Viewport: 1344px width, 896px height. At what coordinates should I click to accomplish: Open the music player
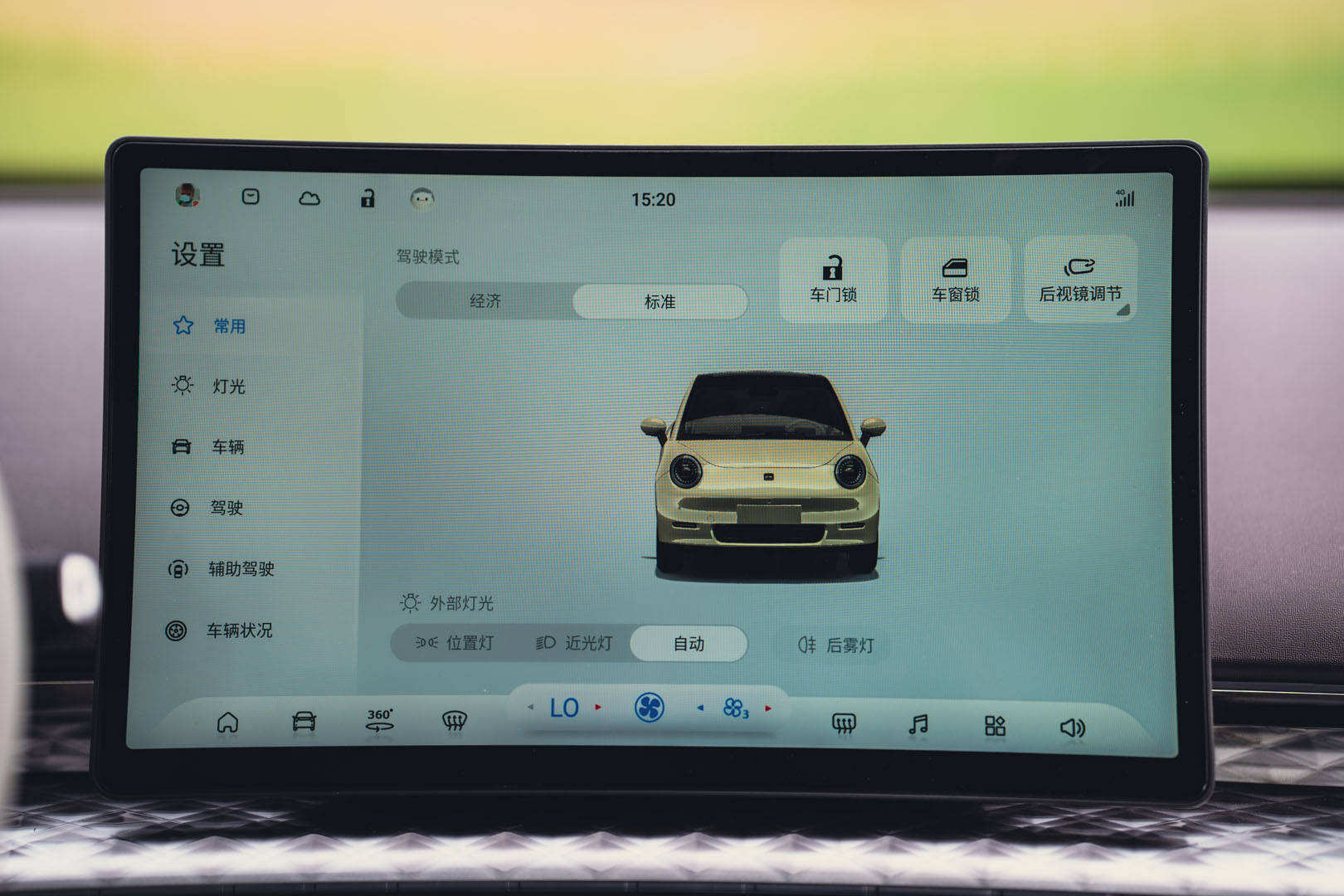click(918, 725)
